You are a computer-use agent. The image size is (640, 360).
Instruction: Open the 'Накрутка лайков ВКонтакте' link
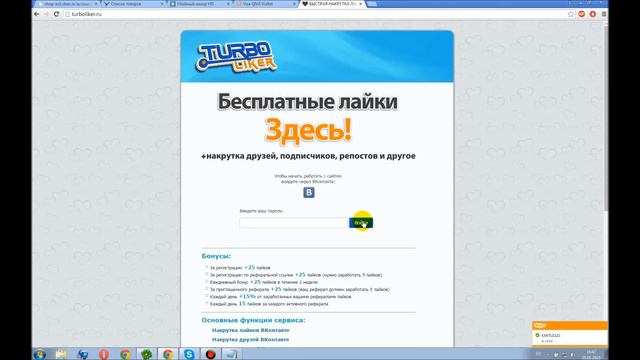(251, 330)
